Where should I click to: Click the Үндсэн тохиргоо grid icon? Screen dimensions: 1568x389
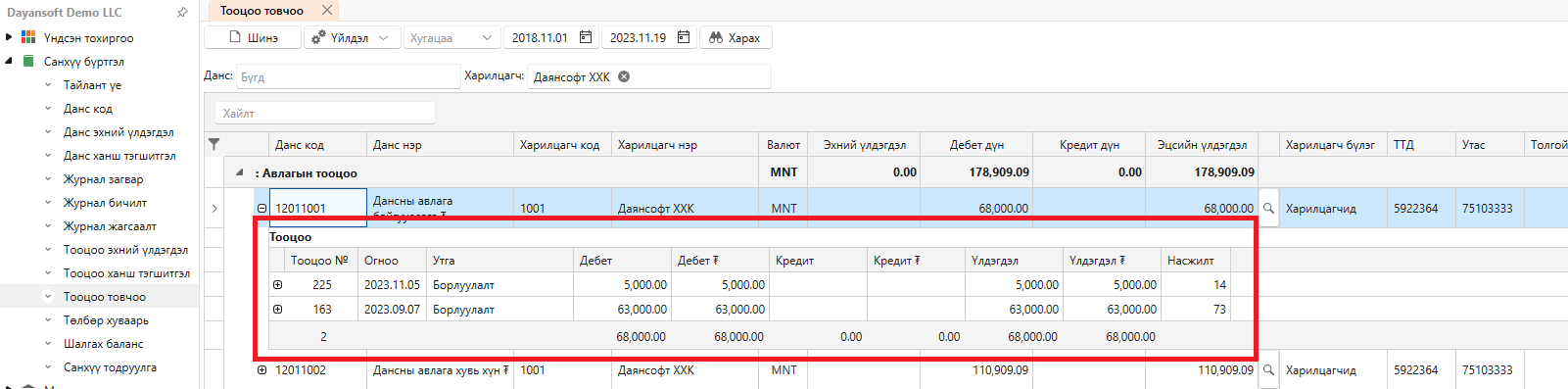[x=28, y=37]
